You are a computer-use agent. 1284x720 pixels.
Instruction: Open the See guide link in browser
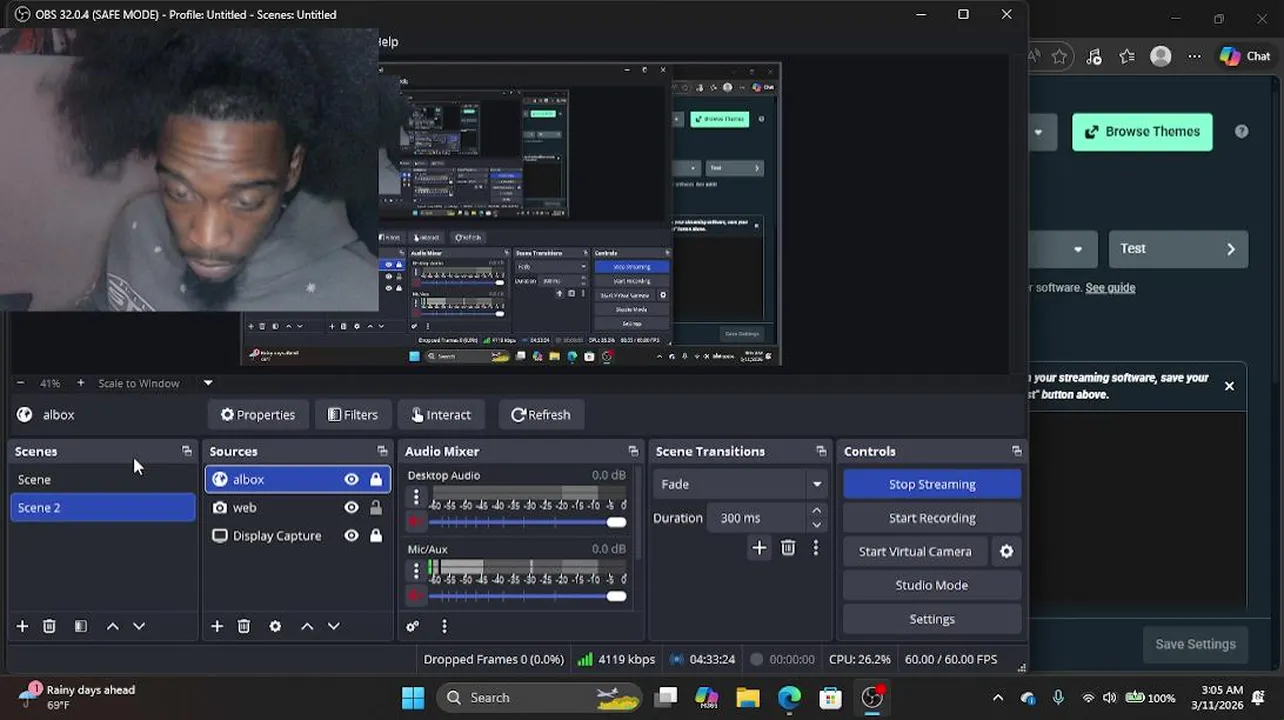(1110, 287)
